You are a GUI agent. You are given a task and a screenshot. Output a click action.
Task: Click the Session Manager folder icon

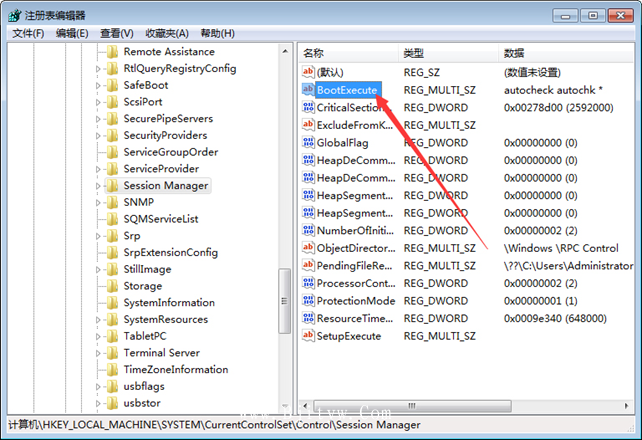pyautogui.click(x=112, y=185)
